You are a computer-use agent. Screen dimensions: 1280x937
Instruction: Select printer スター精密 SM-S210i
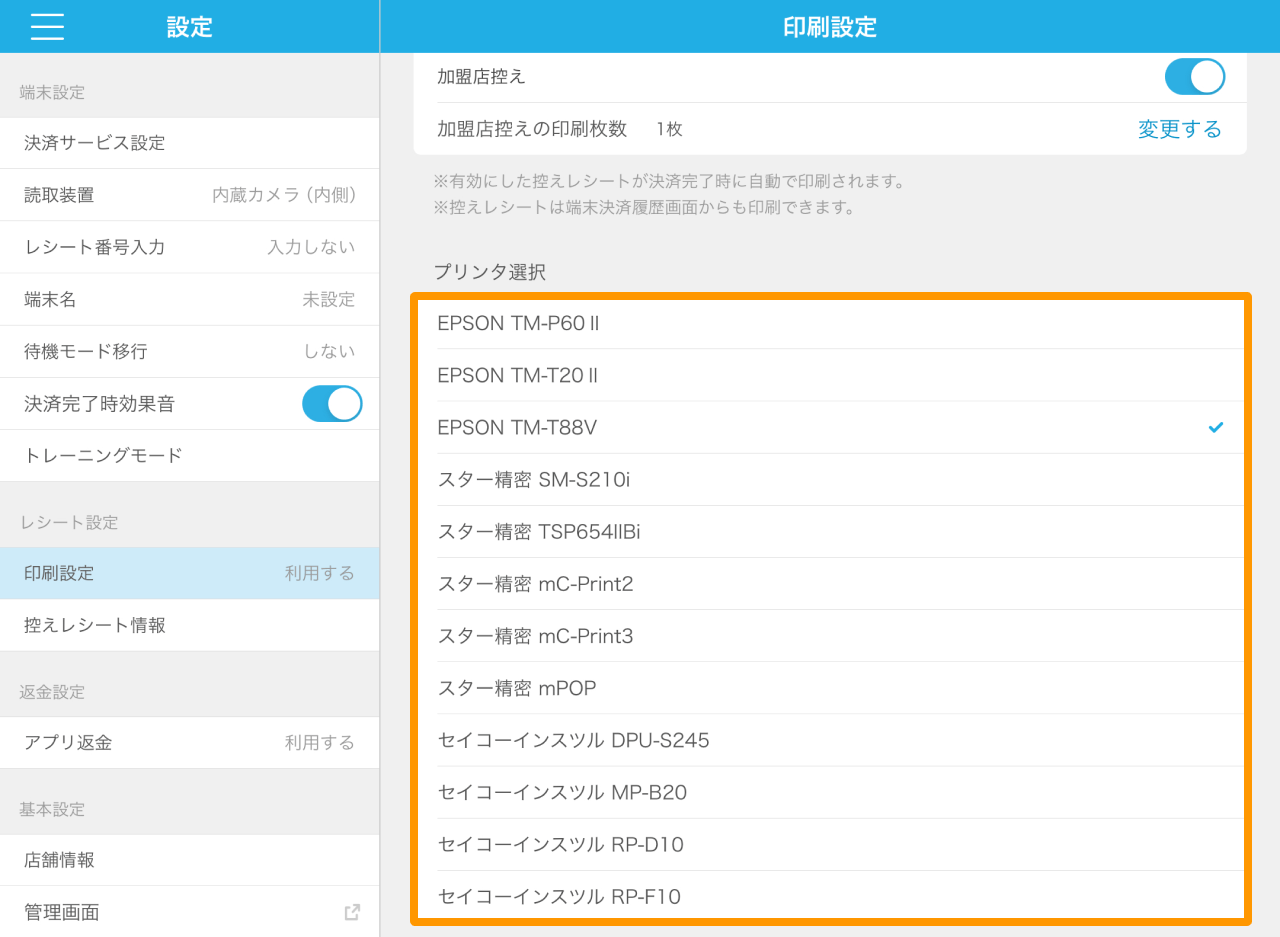[x=830, y=479]
